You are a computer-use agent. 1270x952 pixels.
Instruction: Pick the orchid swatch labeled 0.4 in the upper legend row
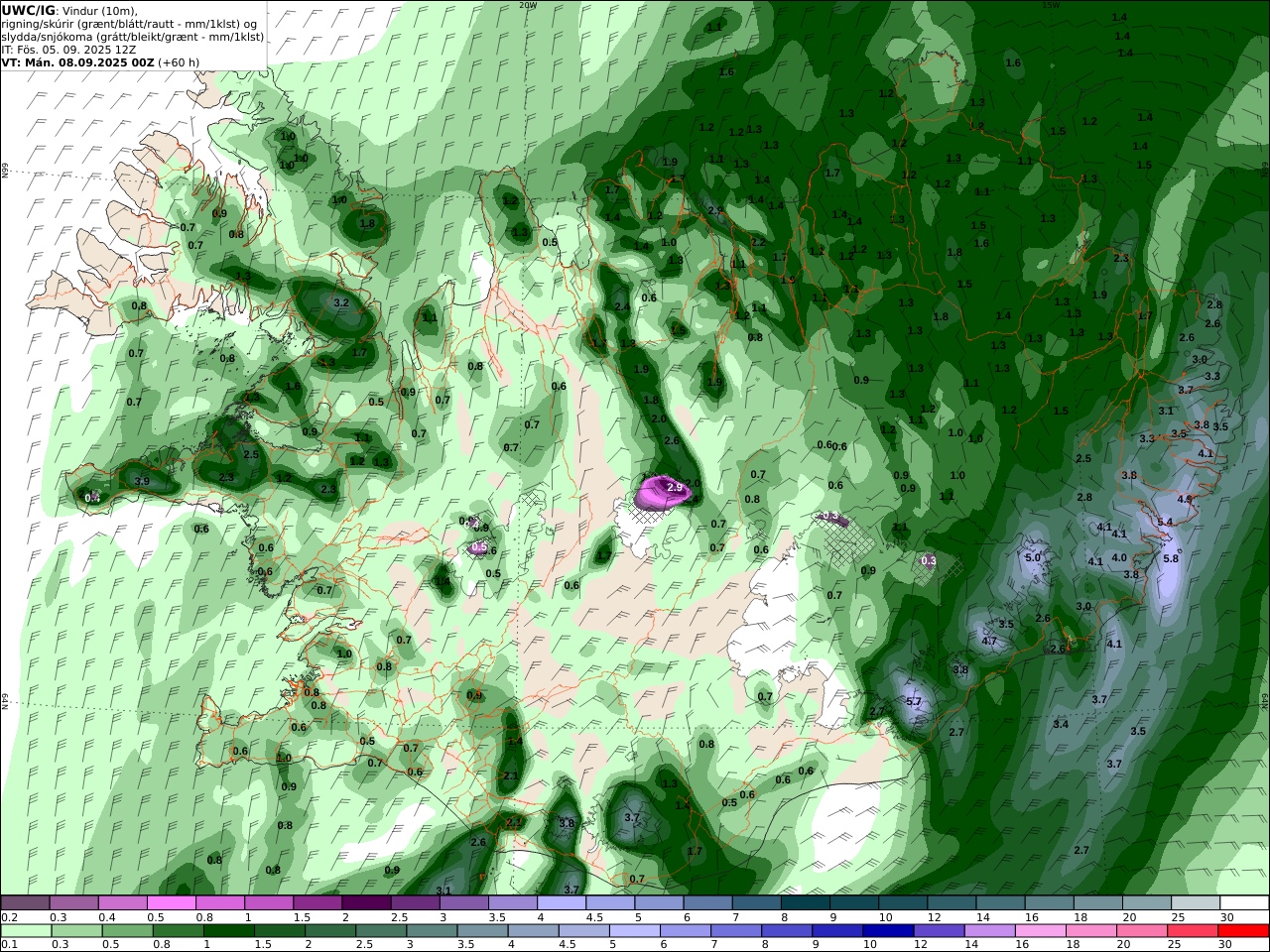(122, 903)
